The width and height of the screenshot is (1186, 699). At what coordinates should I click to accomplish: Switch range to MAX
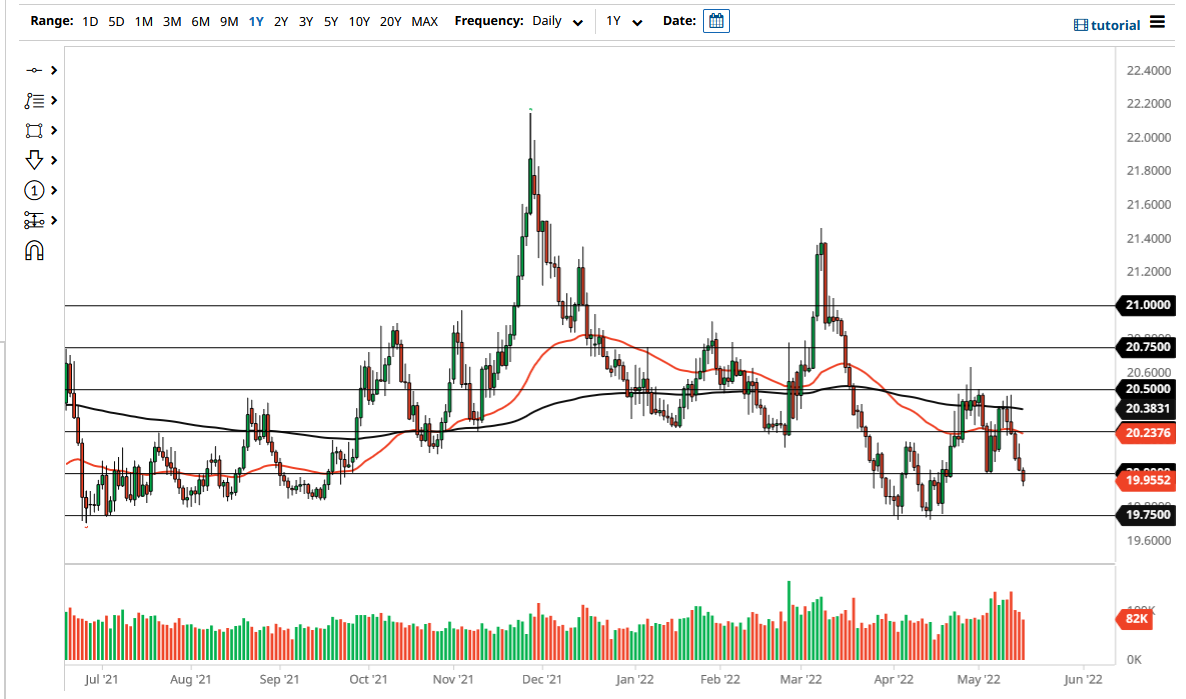tap(424, 21)
